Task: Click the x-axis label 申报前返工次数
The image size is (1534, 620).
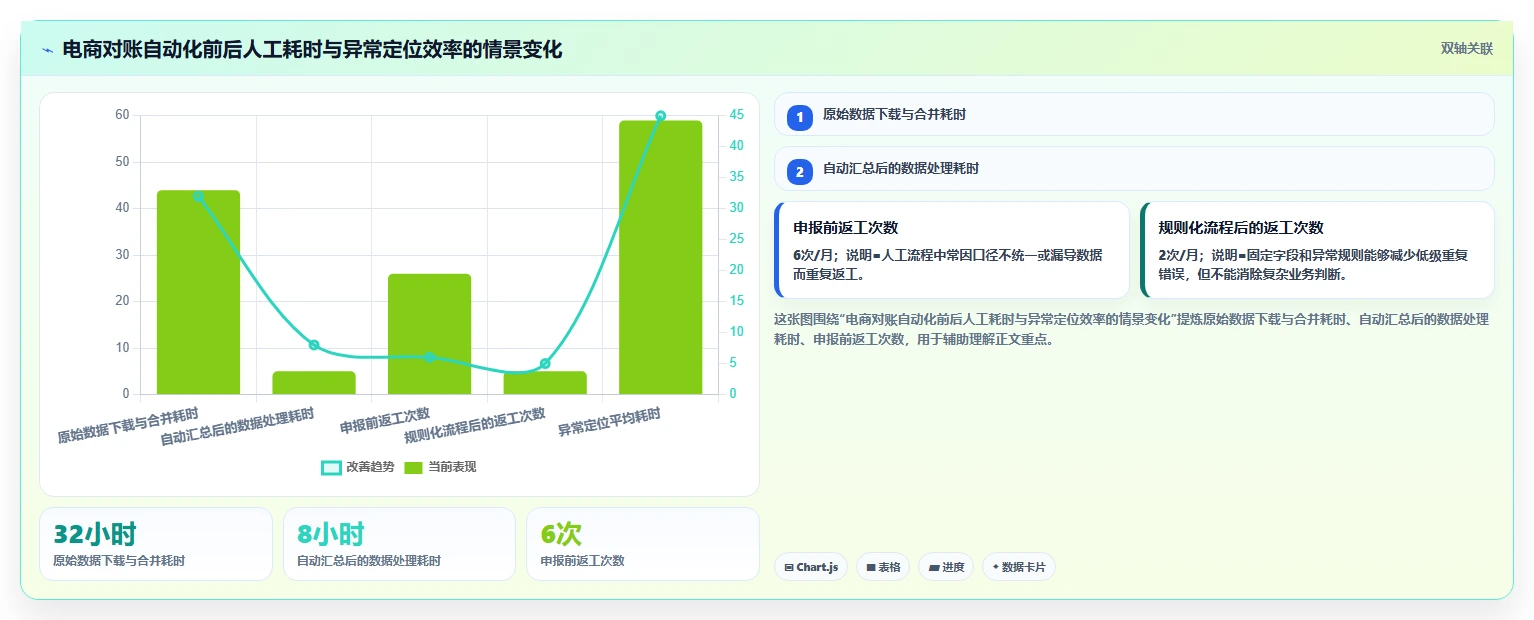Action: [385, 420]
